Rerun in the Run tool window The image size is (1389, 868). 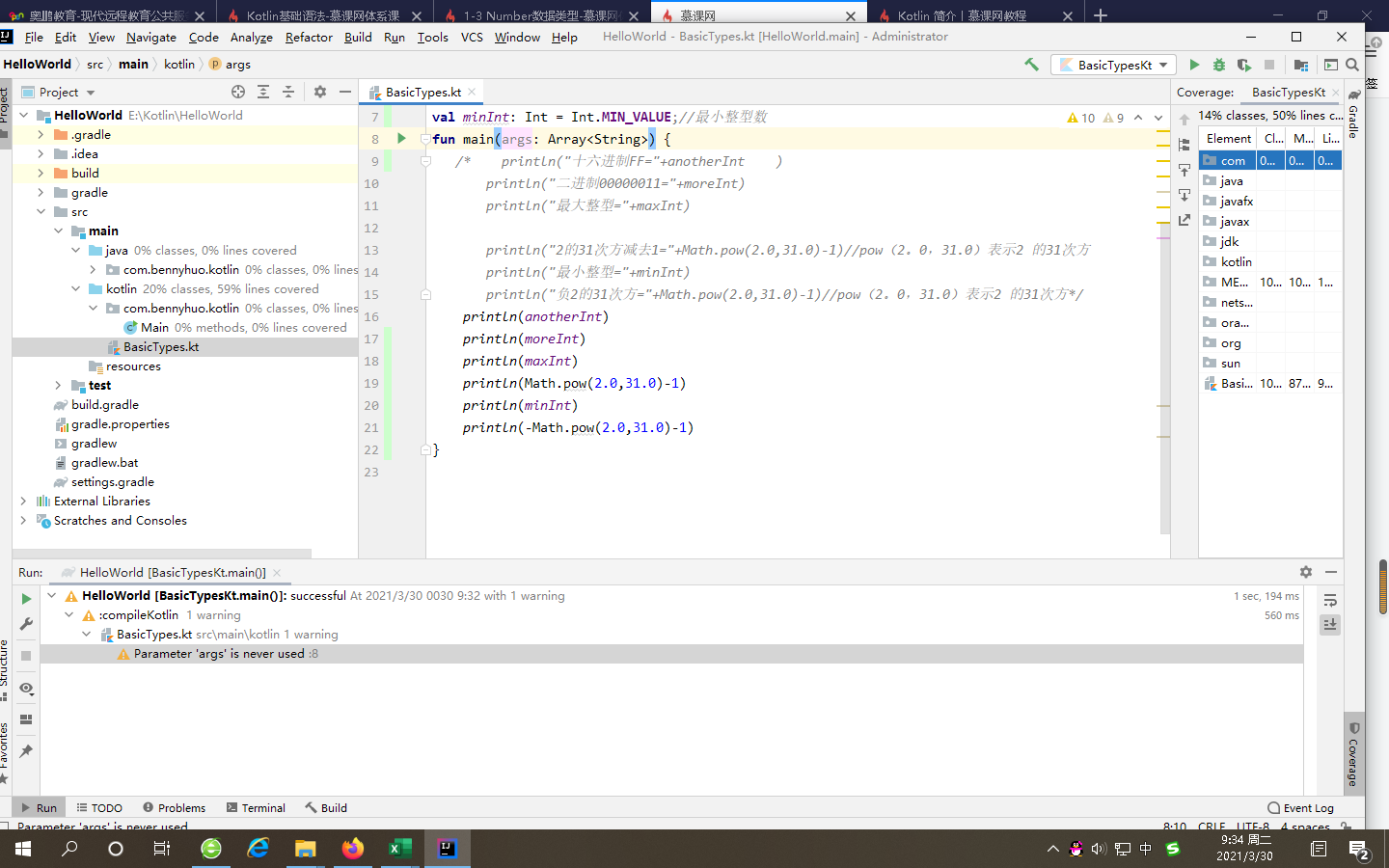[26, 599]
